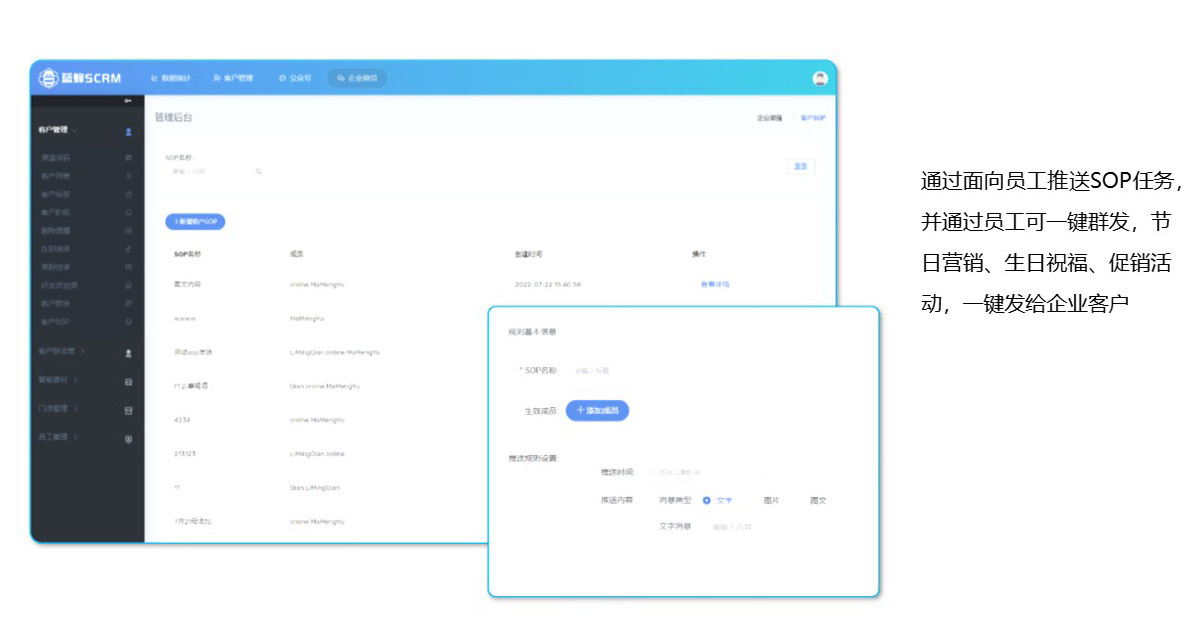Switch to the 企业微信 top tab

357,78
